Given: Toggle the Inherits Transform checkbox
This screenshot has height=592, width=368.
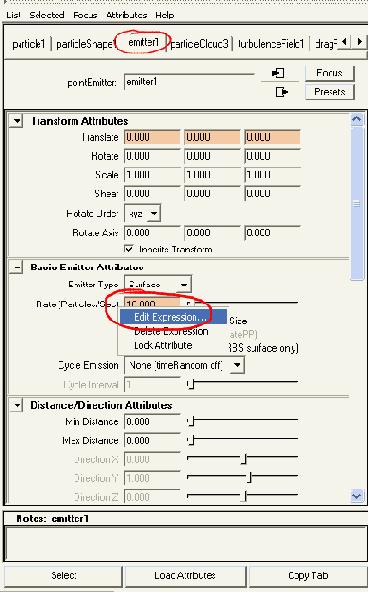Looking at the screenshot, I should pos(129,249).
